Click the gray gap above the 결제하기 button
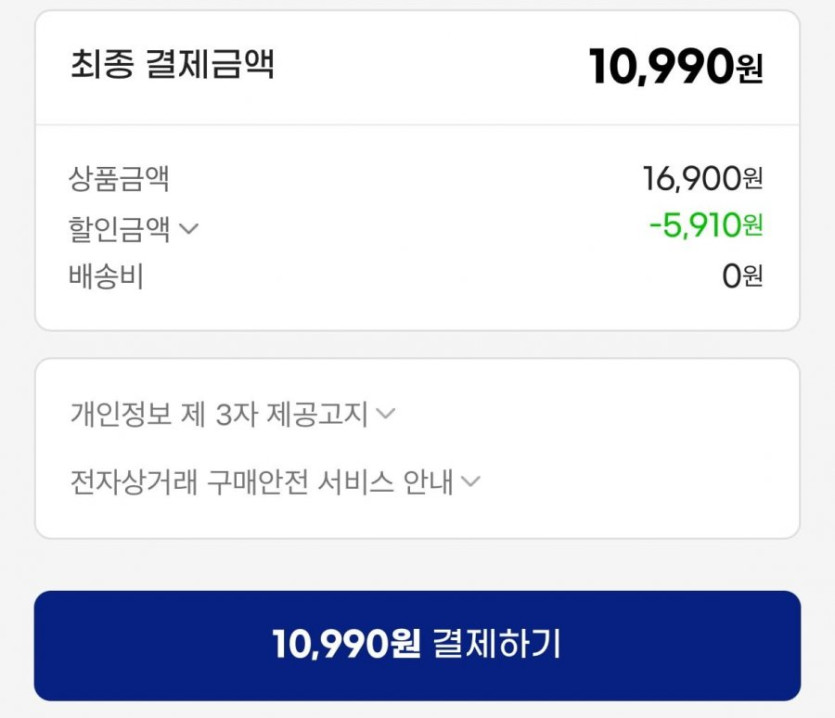Screen dimensions: 835x718 point(417,565)
